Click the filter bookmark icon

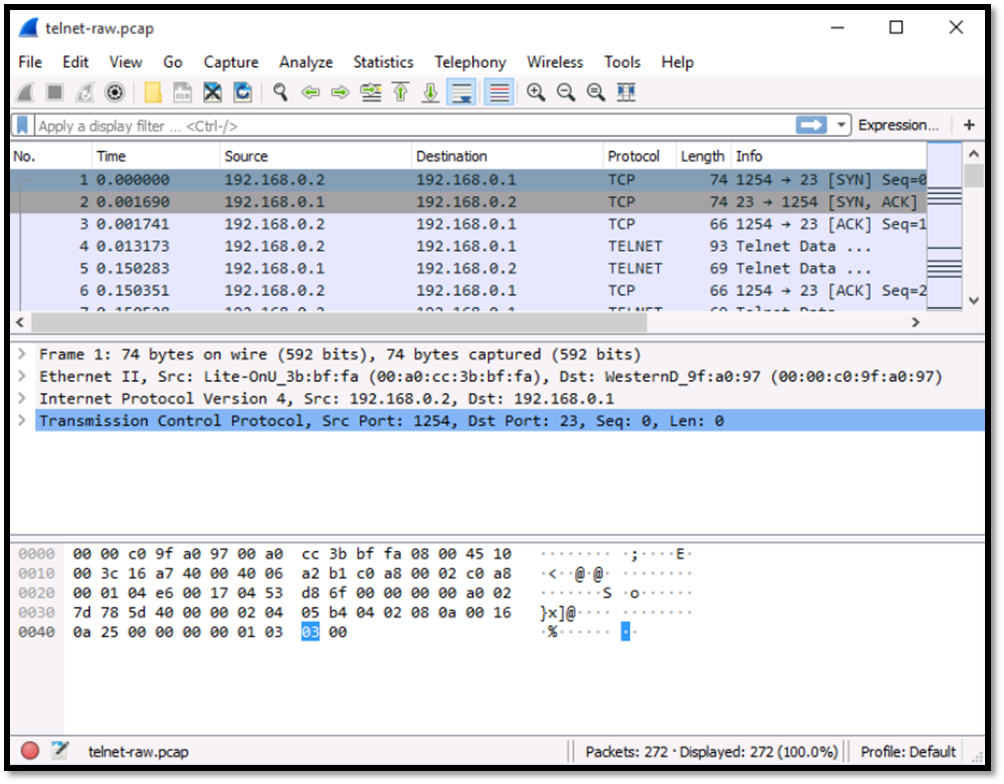click(x=22, y=126)
